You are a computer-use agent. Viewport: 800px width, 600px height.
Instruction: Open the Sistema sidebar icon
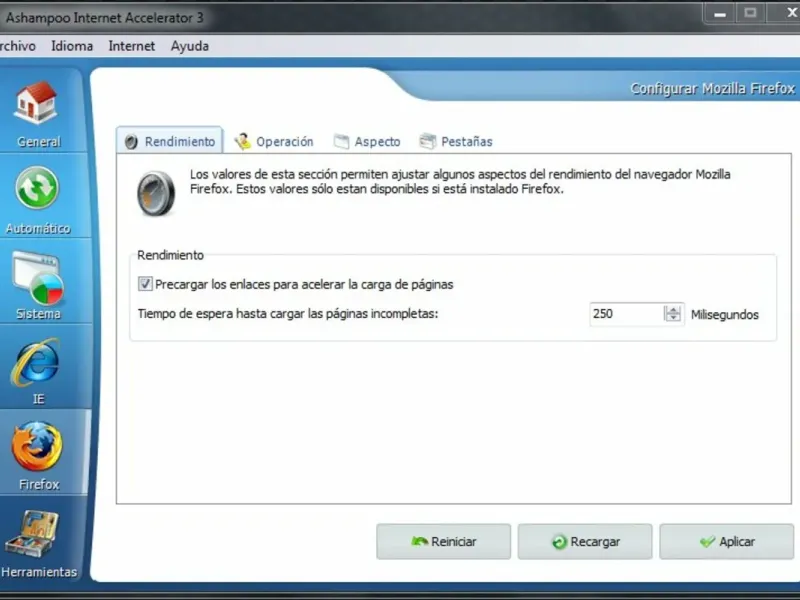point(37,278)
